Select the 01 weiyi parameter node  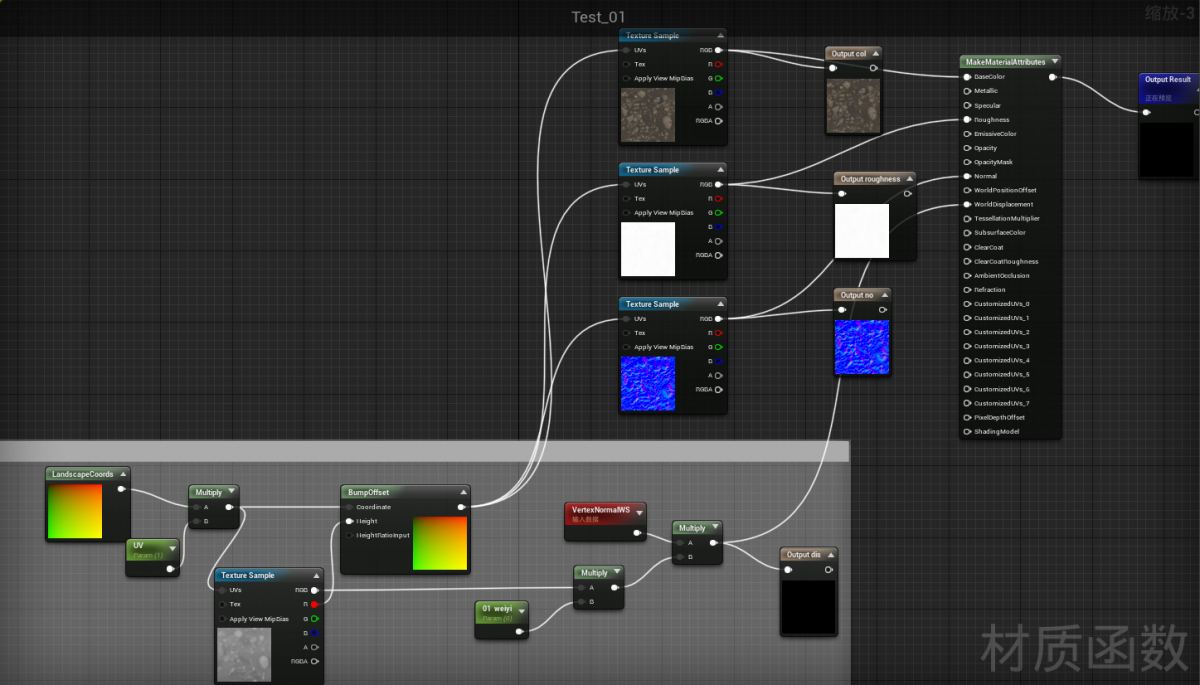[498, 609]
